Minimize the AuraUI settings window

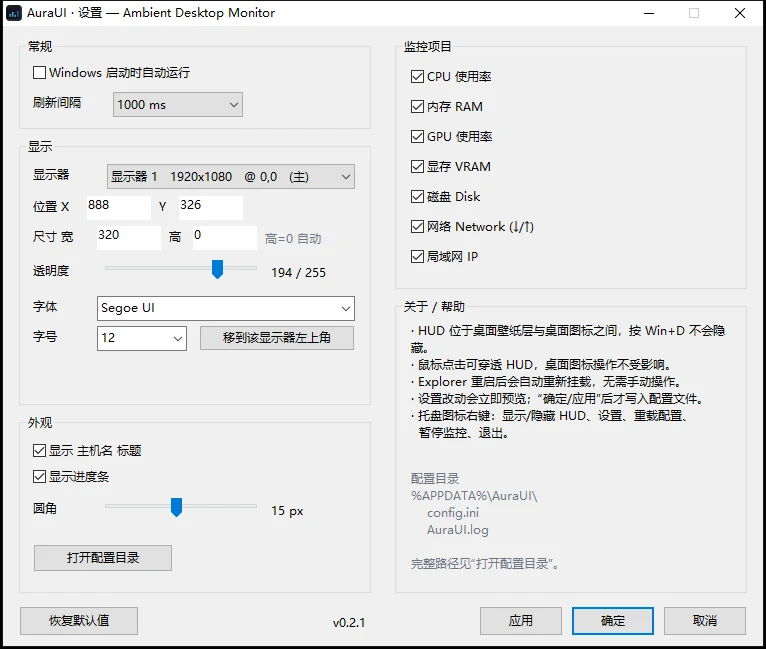click(649, 13)
